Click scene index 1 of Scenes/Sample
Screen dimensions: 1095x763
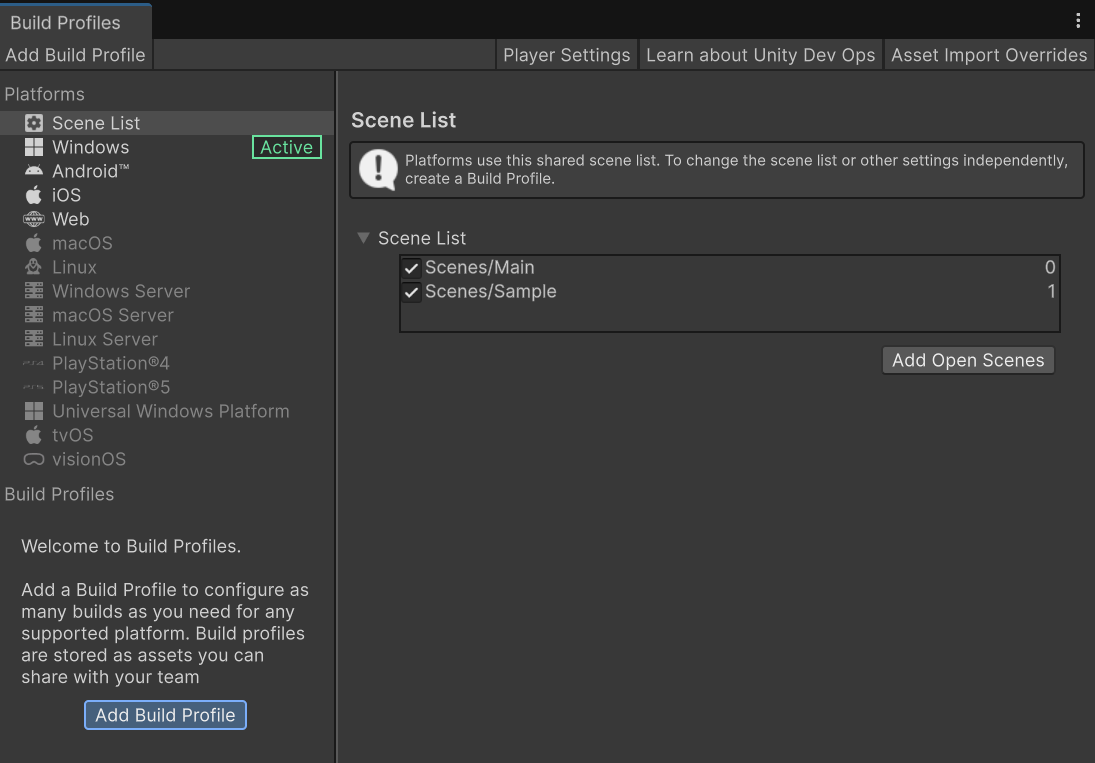click(x=1051, y=291)
